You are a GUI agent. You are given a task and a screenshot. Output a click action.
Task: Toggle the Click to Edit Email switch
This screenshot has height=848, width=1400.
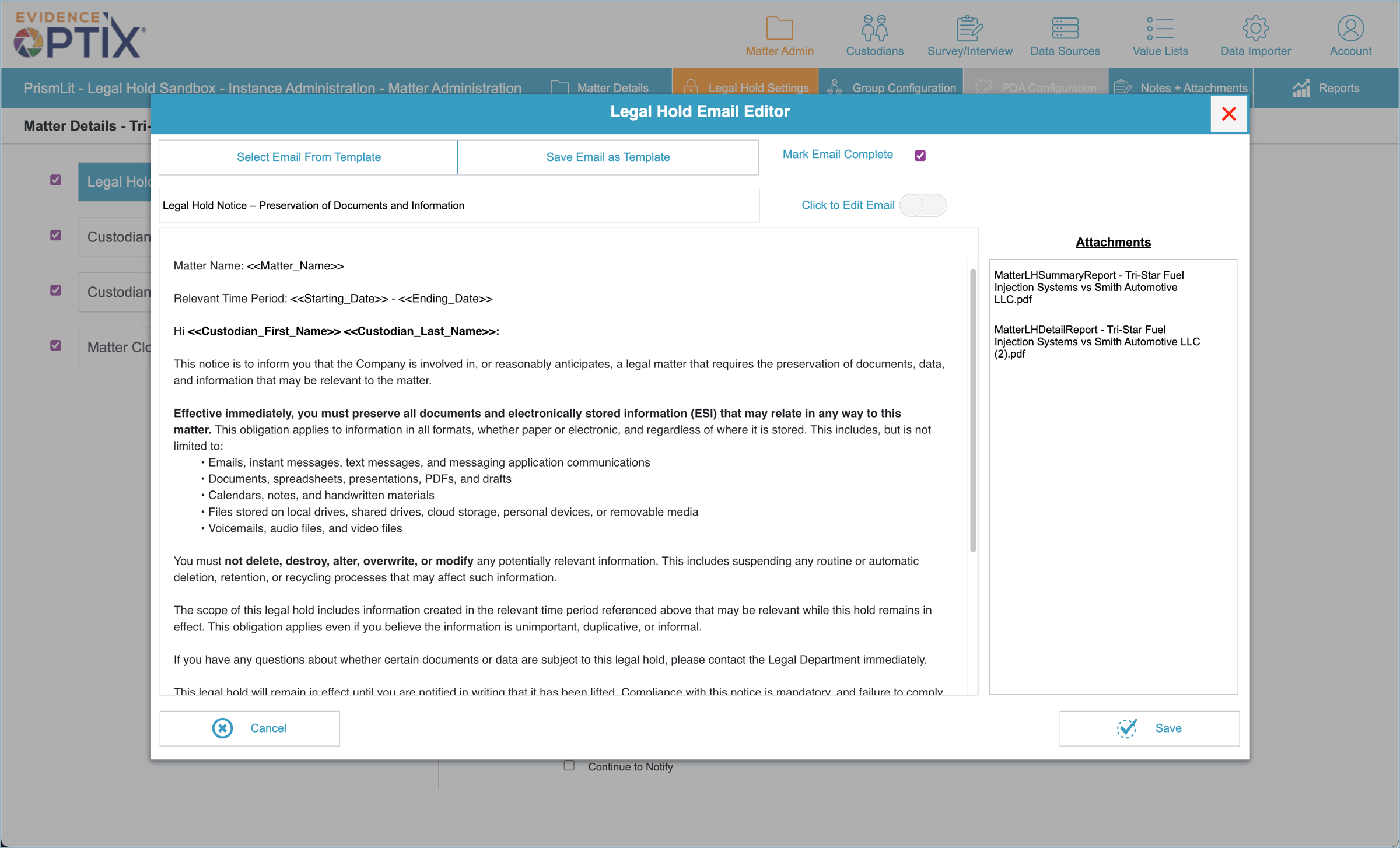(922, 205)
